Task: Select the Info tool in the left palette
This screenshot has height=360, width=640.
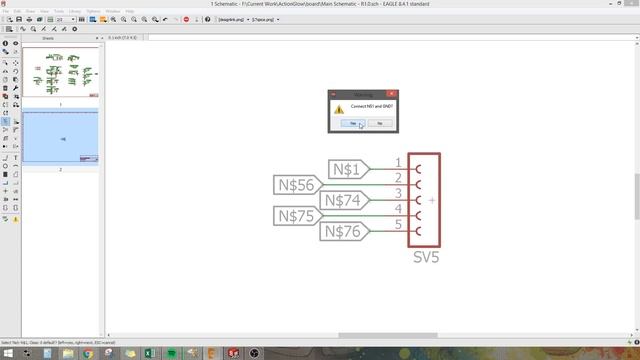Action: point(5,43)
